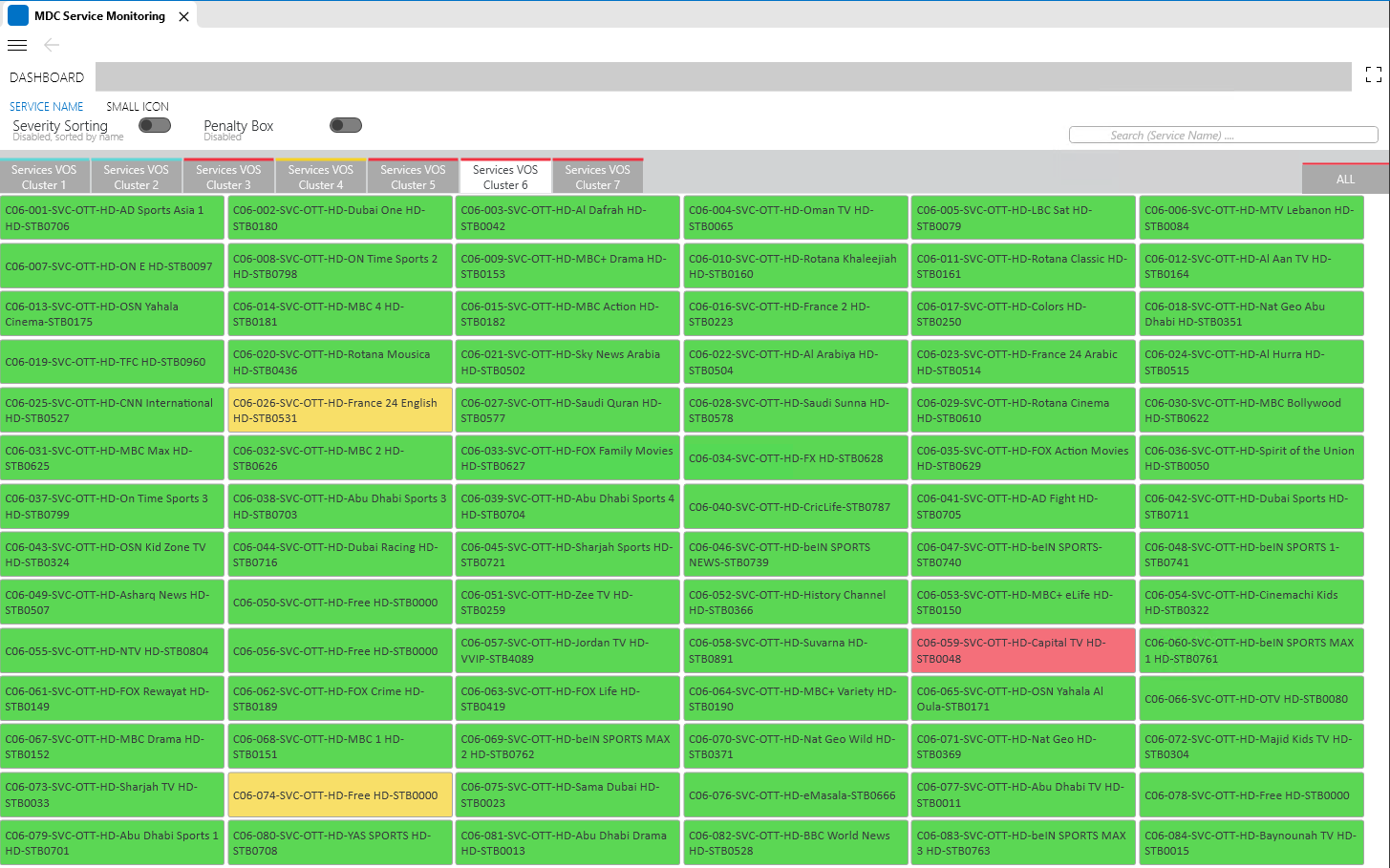
Task: Select C06-057 Jordan TV HD tile
Action: [x=567, y=650]
